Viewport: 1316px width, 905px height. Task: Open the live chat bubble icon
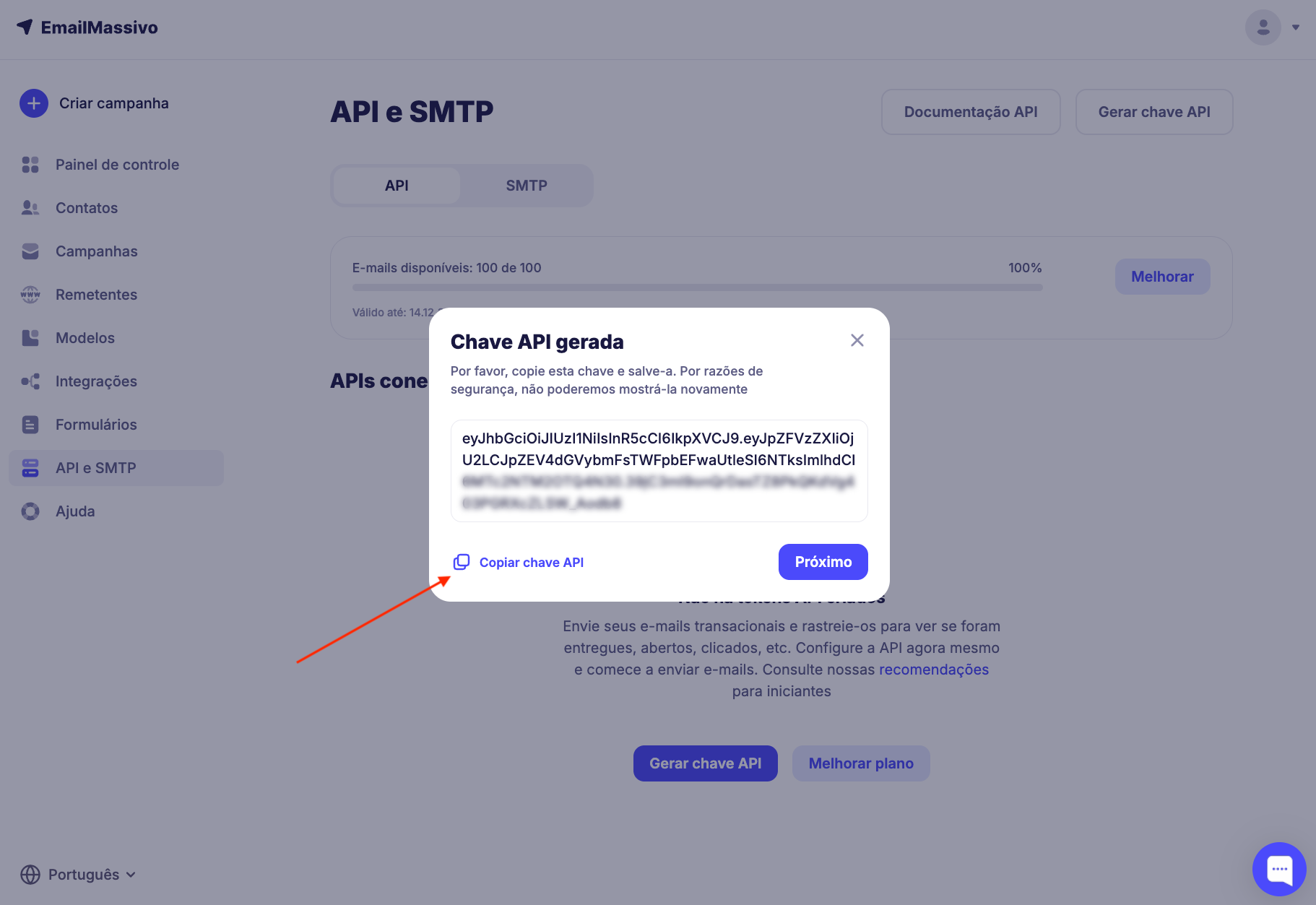(x=1279, y=869)
